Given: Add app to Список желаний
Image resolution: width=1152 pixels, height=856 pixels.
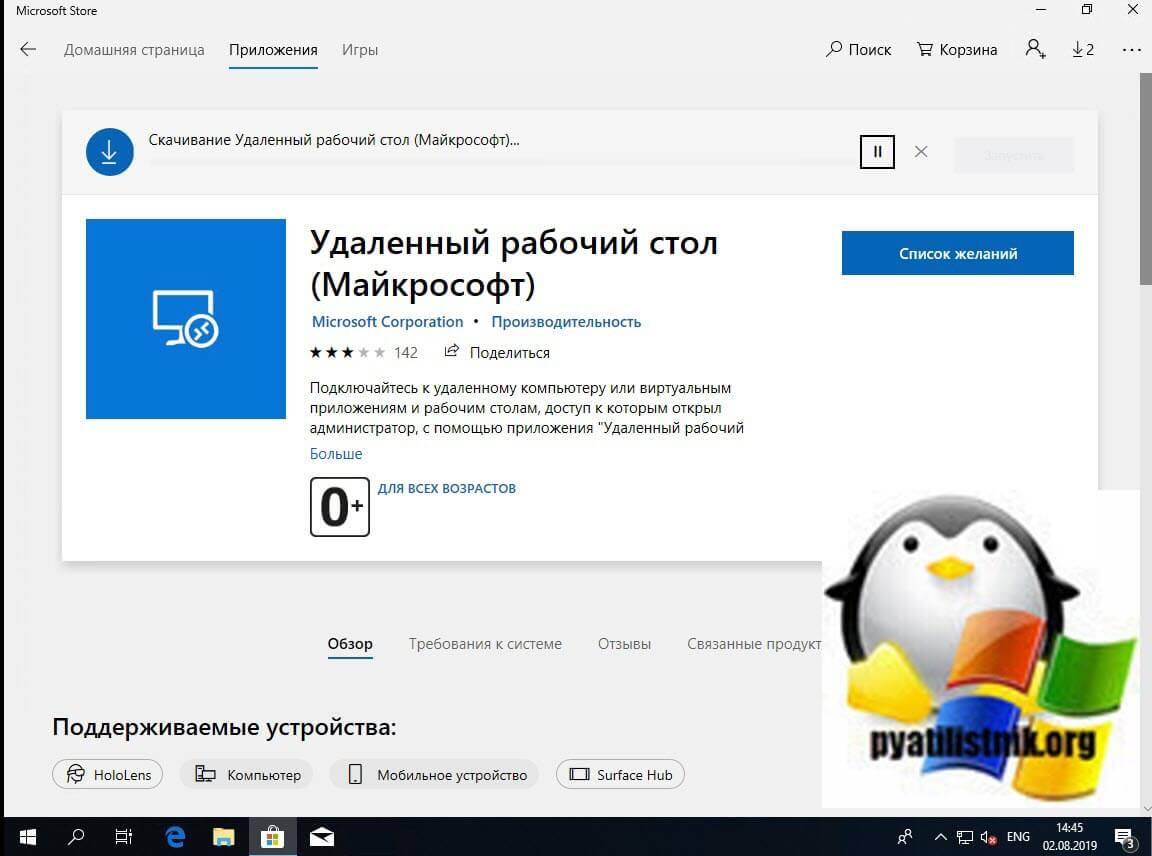Looking at the screenshot, I should pos(957,253).
